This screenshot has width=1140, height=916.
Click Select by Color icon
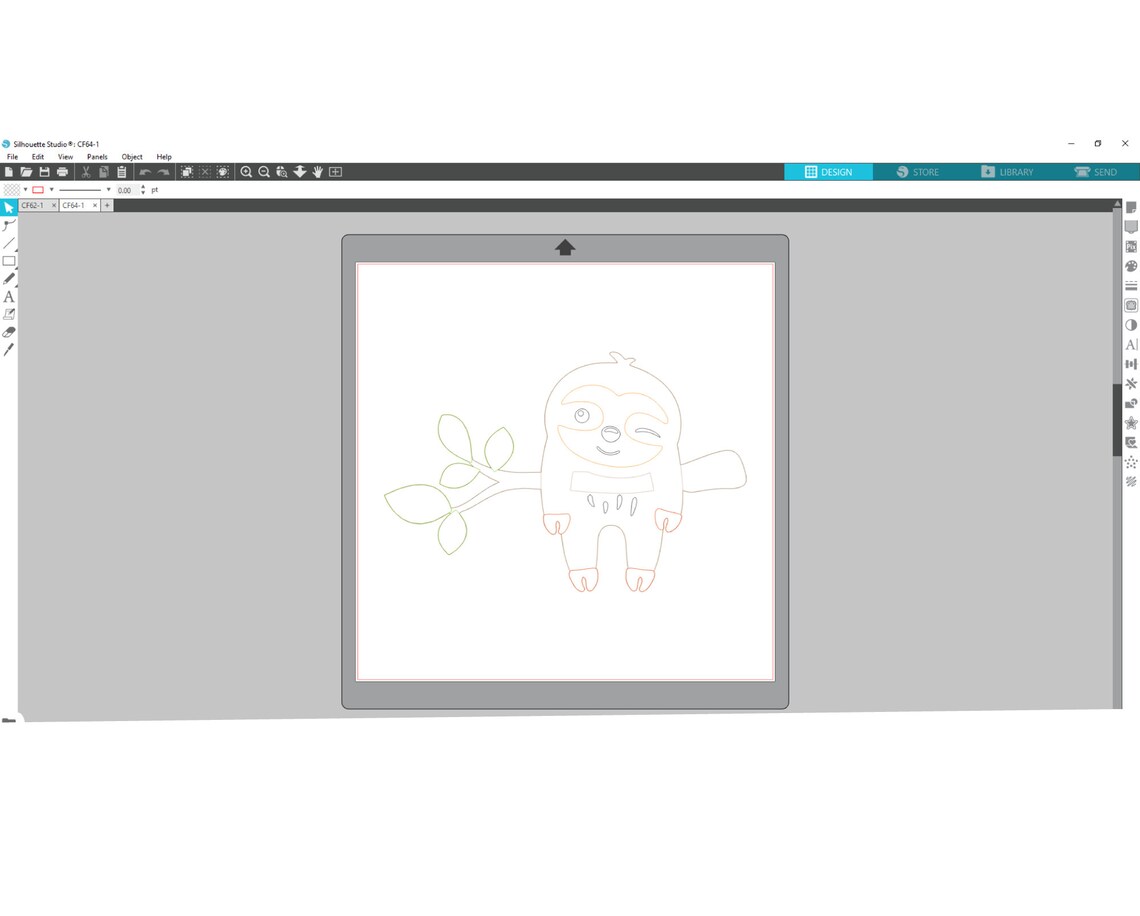(x=222, y=172)
